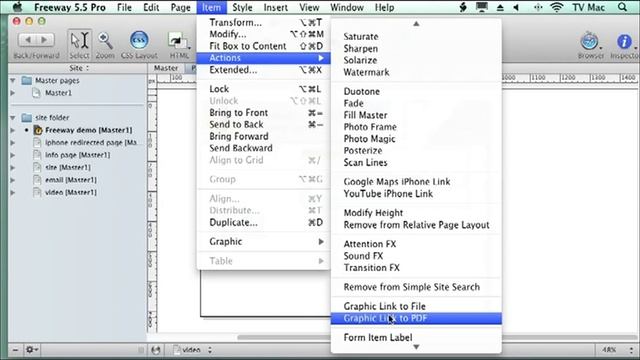640x360 pixels.
Task: Collapse the site folder triangle
Action: [13, 118]
